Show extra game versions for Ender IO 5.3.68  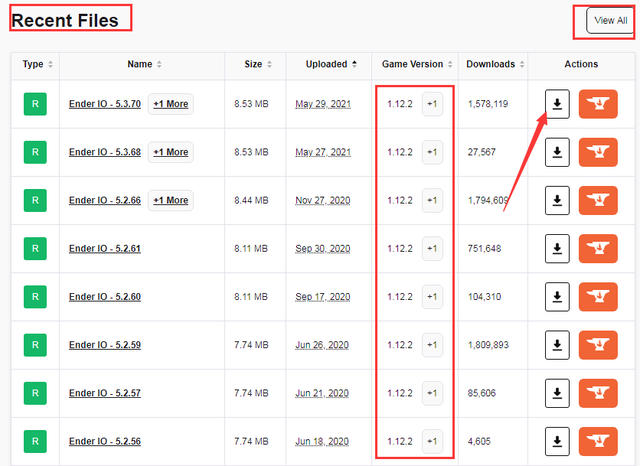coord(431,152)
